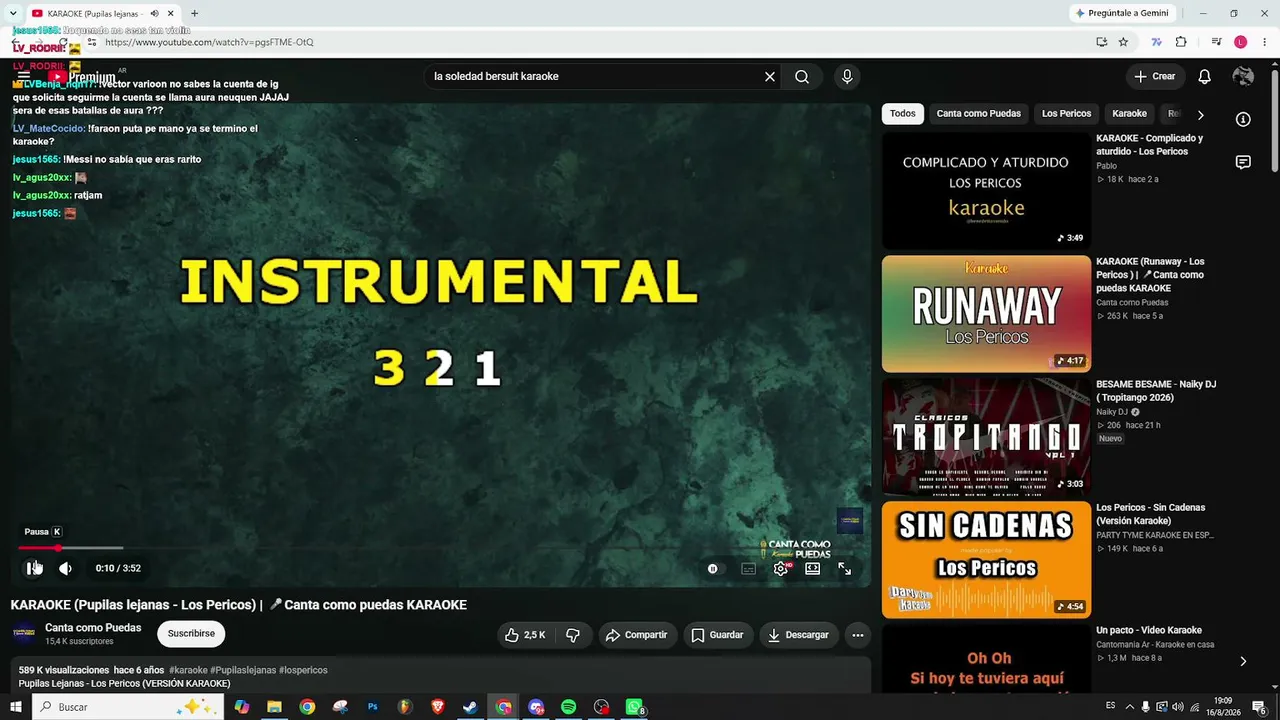Click the #karaoke hashtag link
The image size is (1280, 720).
pyautogui.click(x=188, y=670)
